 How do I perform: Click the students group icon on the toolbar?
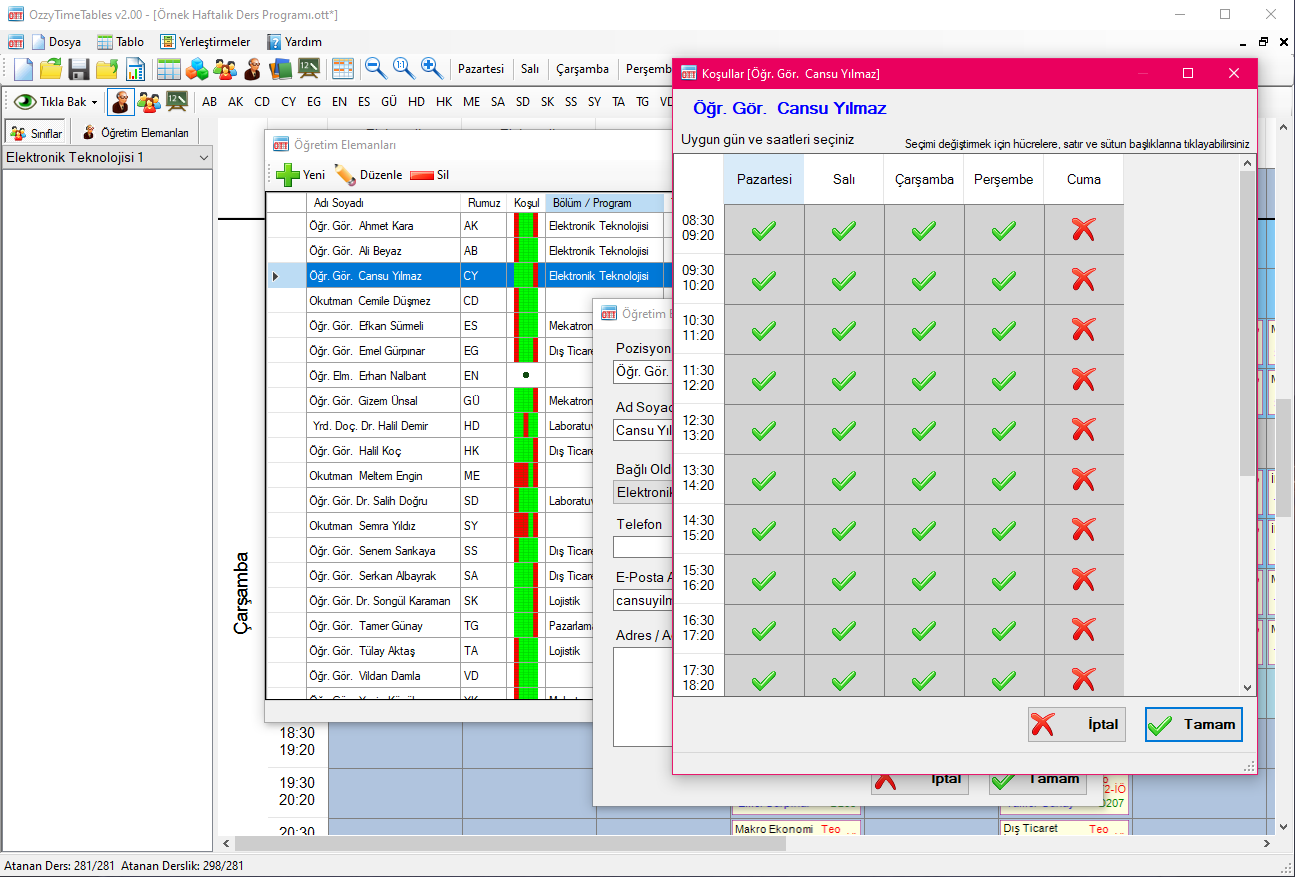[x=224, y=68]
